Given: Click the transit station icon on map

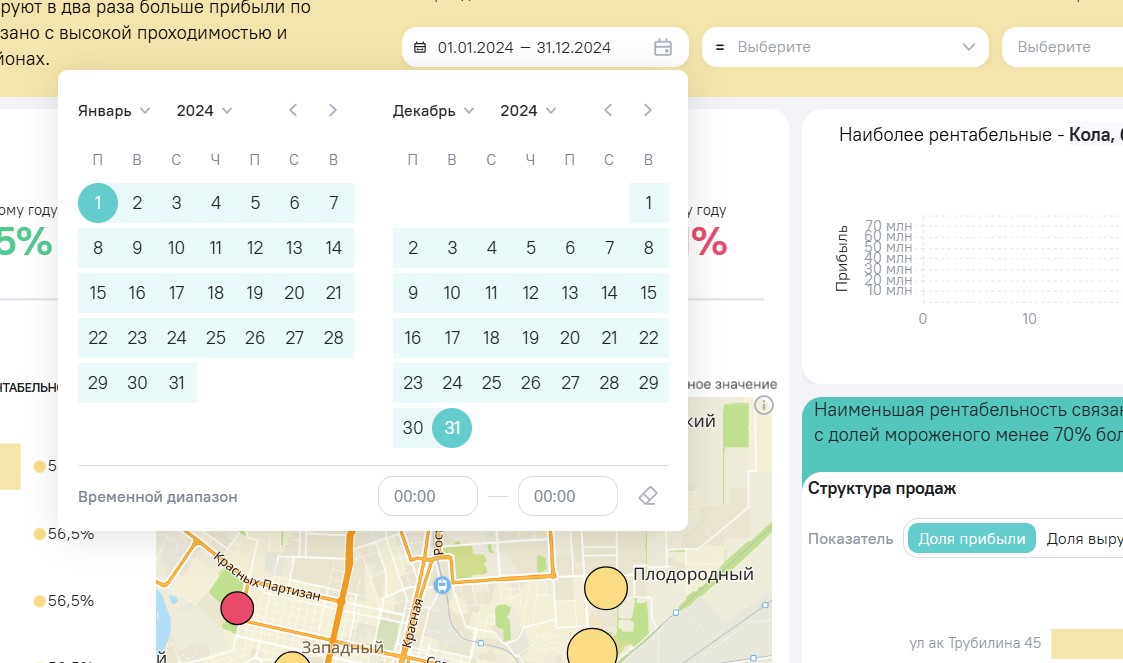Looking at the screenshot, I should (442, 584).
